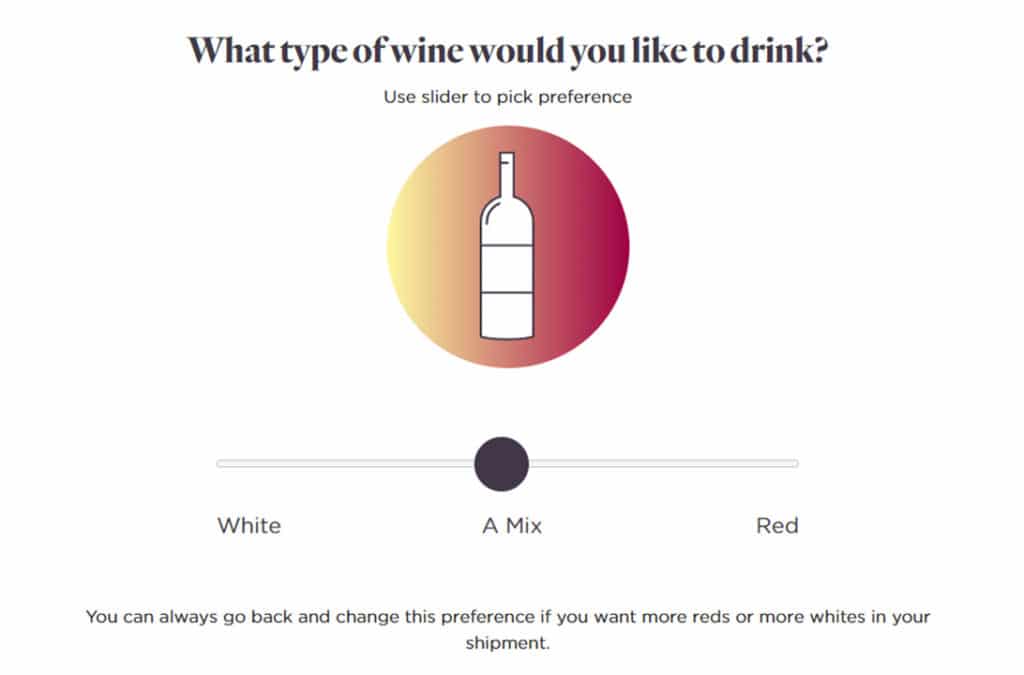The height and width of the screenshot is (675, 1024).
Task: Click the bottom section of the bottle
Action: tap(507, 315)
